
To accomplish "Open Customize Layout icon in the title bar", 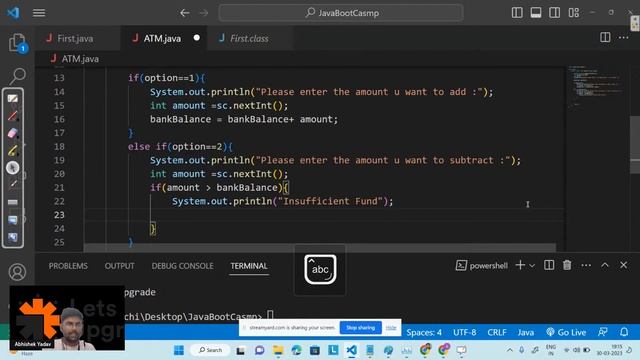I will point(573,13).
